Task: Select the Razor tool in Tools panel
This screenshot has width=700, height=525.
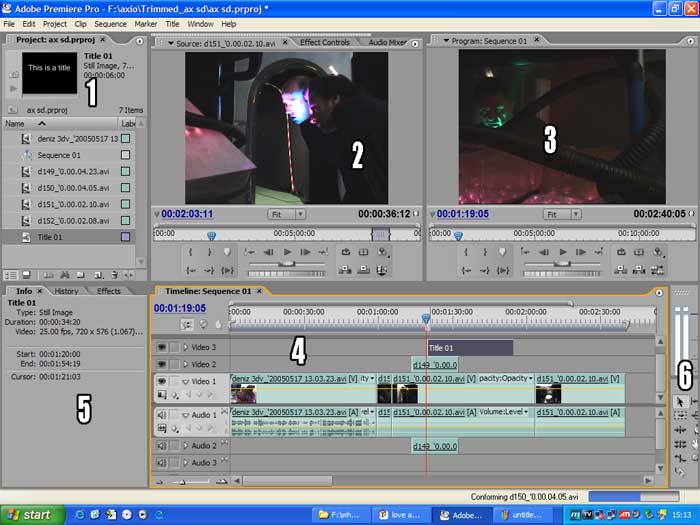Action: click(679, 472)
